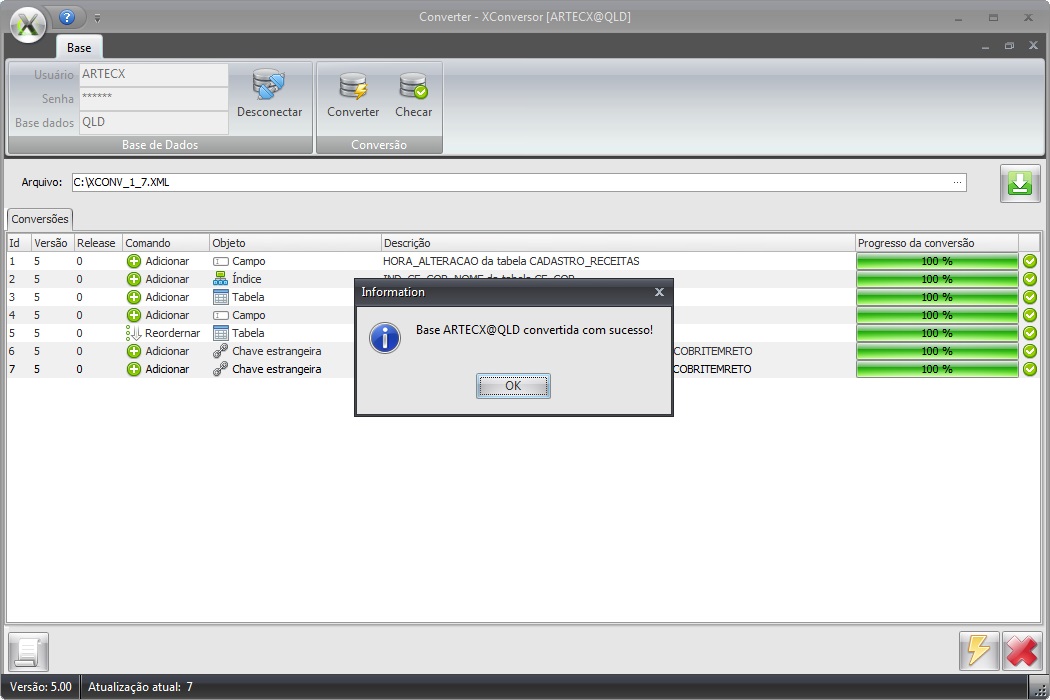Click the Desconectar database icon
This screenshot has width=1050, height=700.
pos(269,86)
